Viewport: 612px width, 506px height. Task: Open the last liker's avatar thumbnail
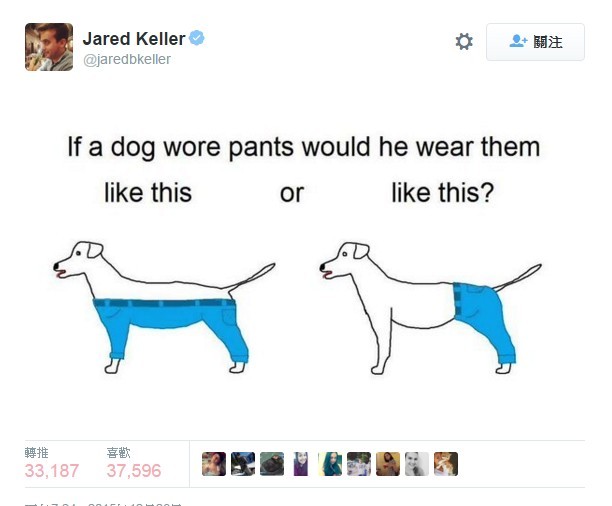click(446, 464)
